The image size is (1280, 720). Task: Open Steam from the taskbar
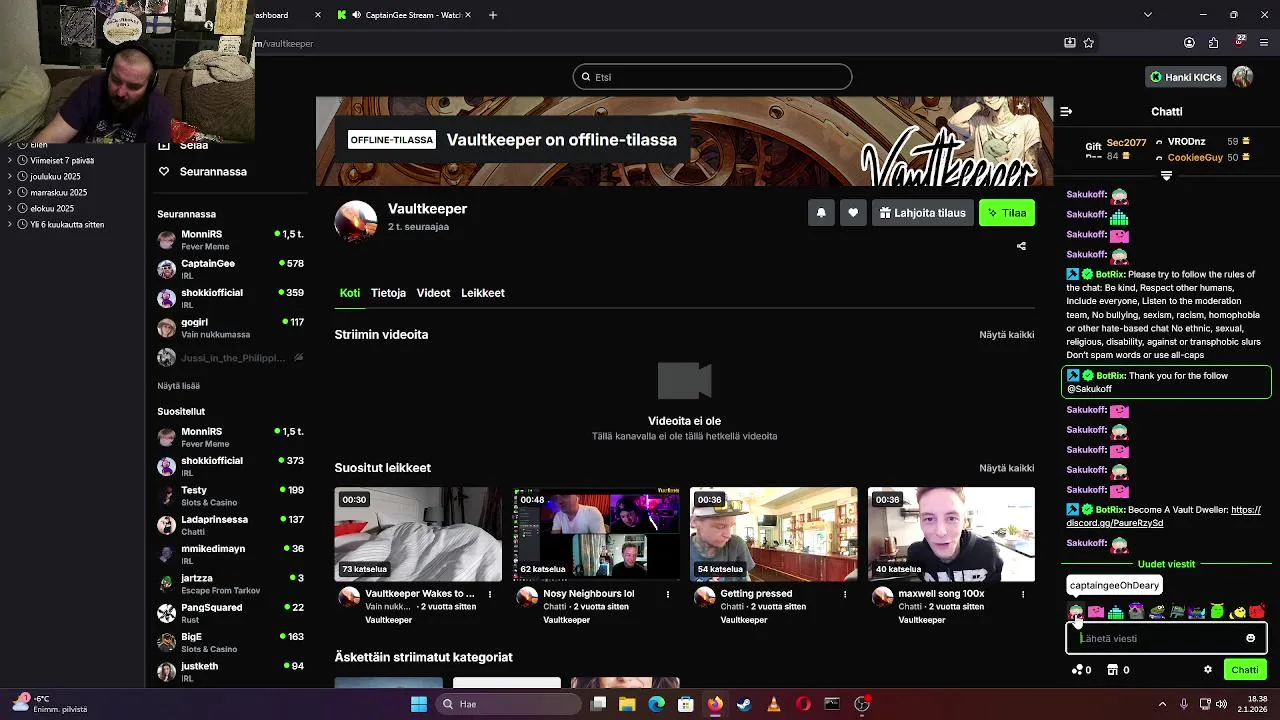[x=744, y=704]
